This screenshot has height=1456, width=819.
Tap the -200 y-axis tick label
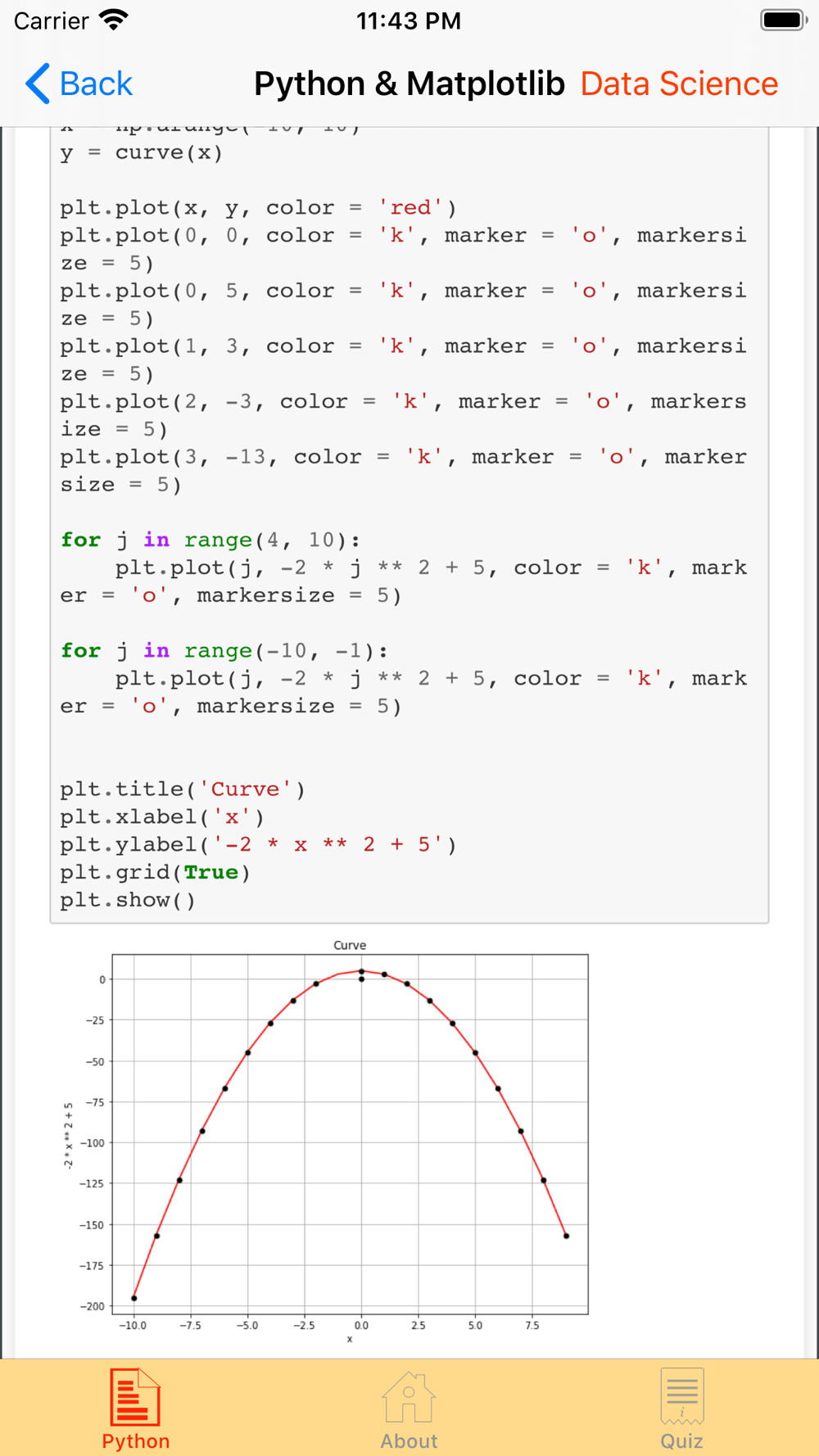(x=92, y=1306)
